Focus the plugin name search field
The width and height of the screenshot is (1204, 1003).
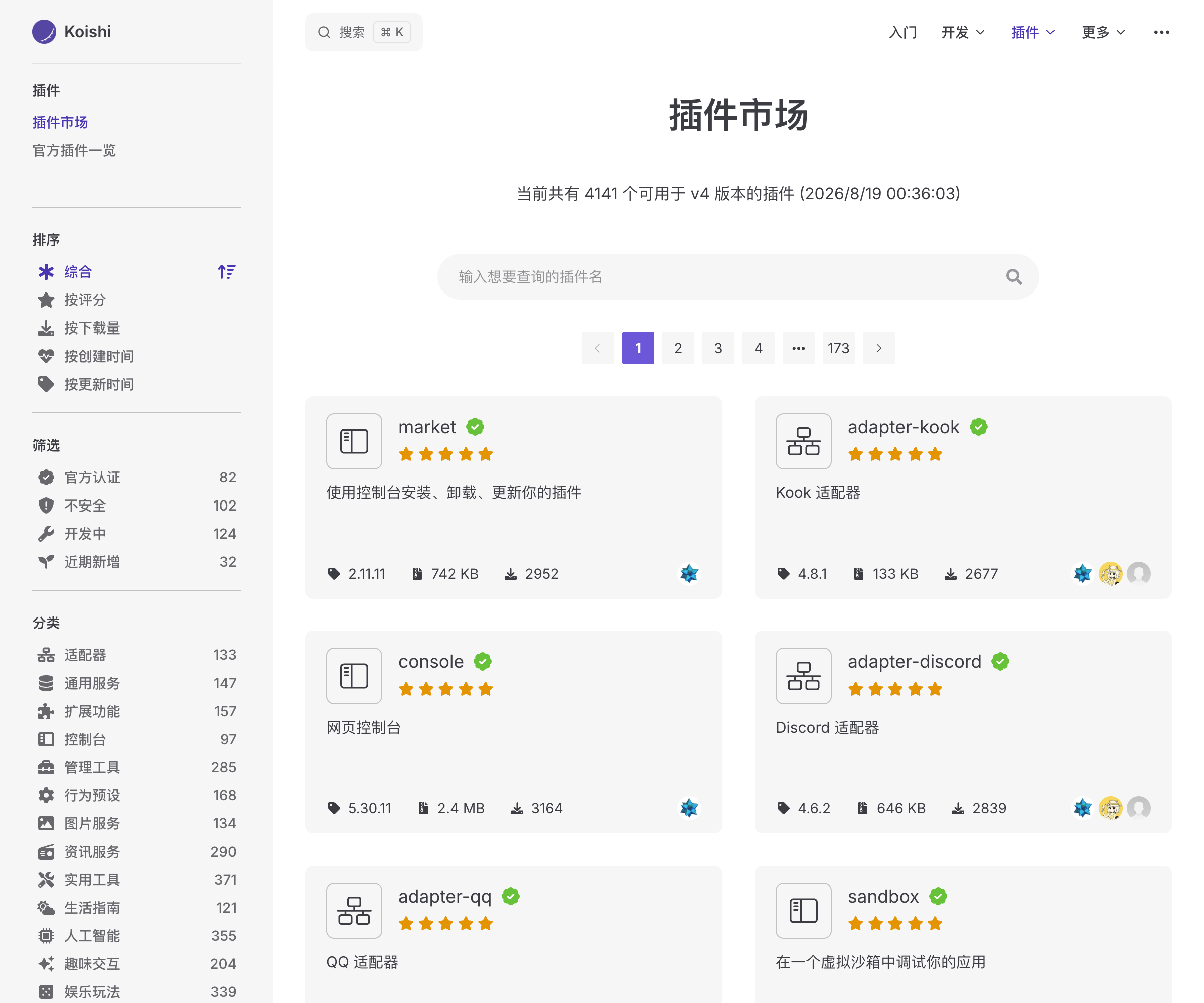(x=738, y=277)
